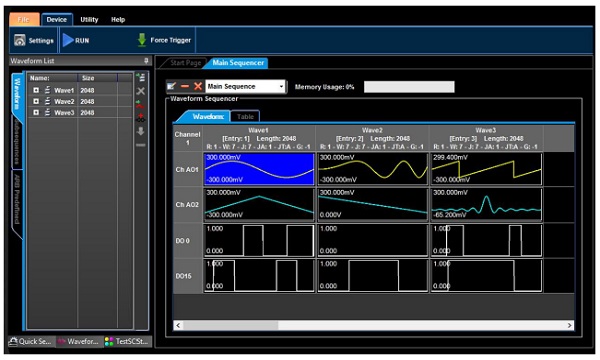Click the Settings gear icon in toolbar
The height and width of the screenshot is (360, 600).
[x=20, y=40]
